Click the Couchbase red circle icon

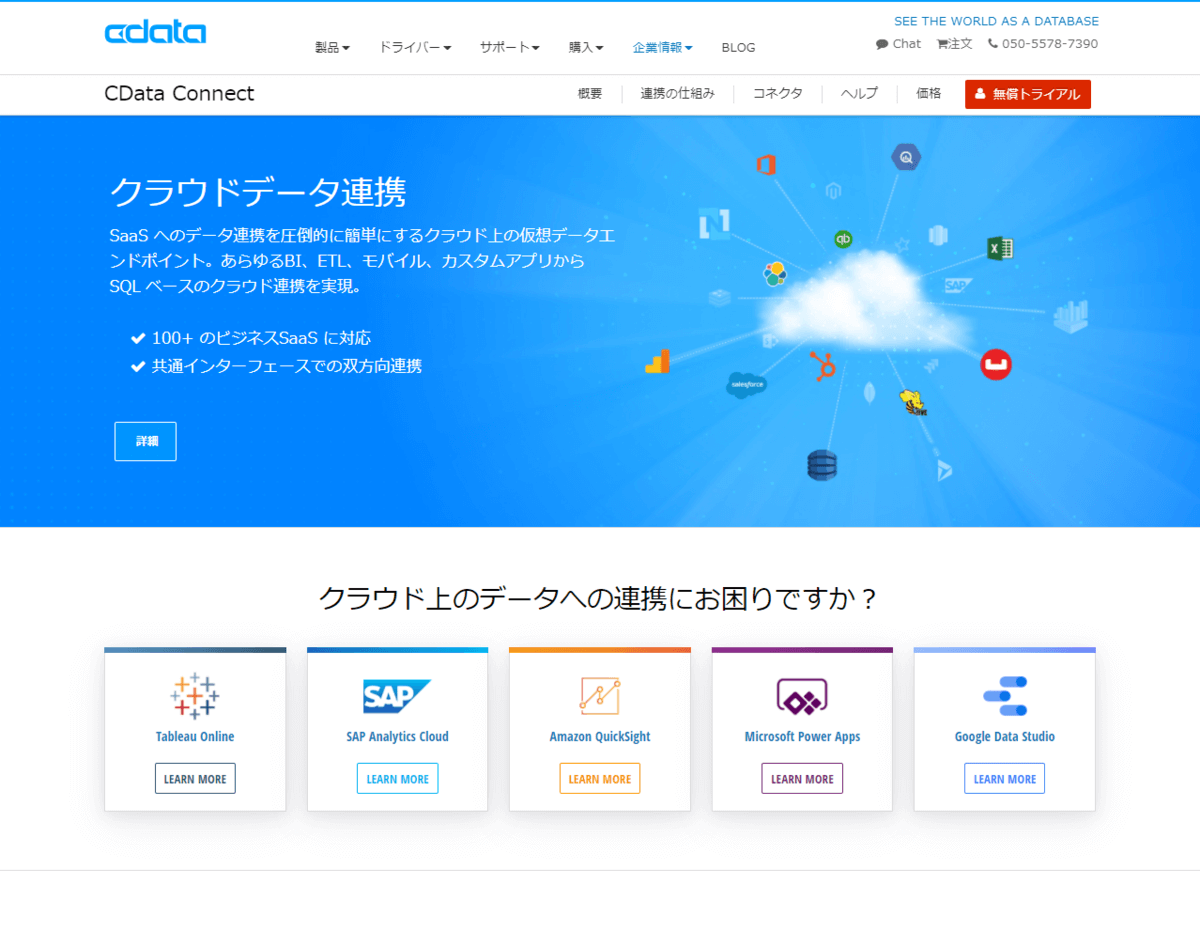996,364
